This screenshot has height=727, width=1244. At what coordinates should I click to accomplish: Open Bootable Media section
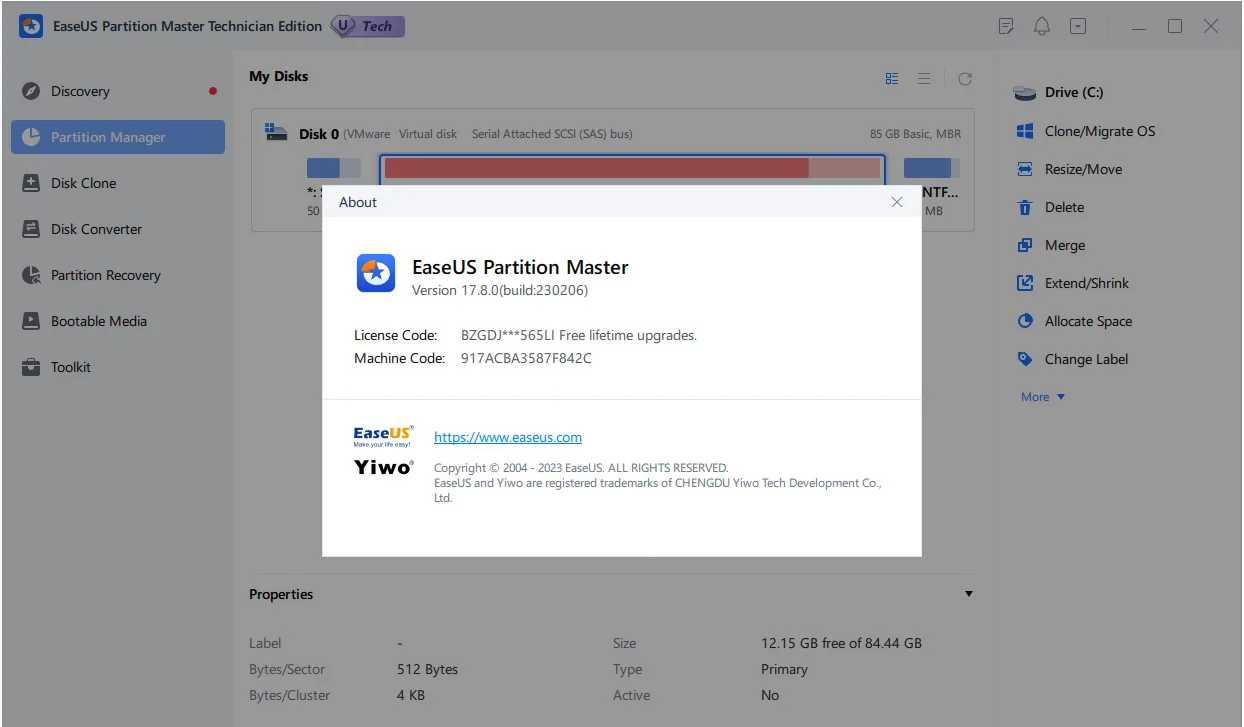tap(118, 321)
